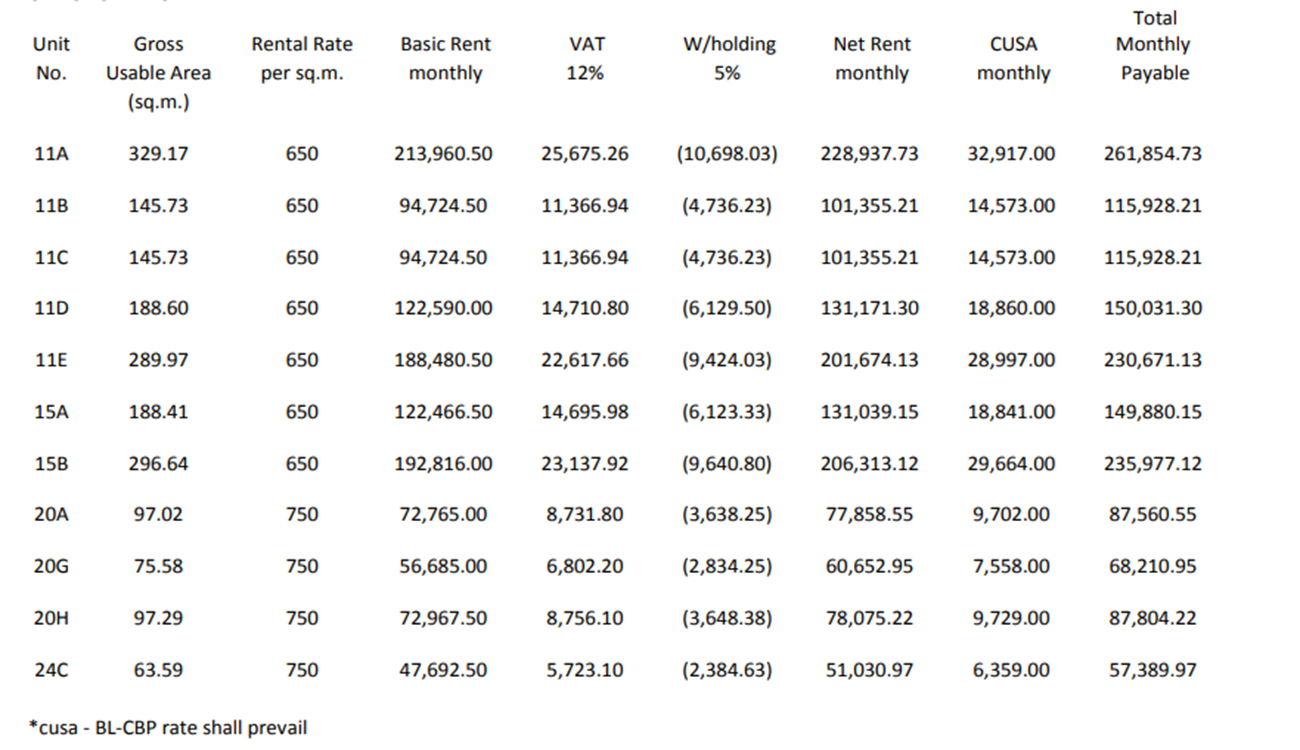The height and width of the screenshot is (750, 1300).
Task: Click unit number 20G in the table
Action: point(51,567)
